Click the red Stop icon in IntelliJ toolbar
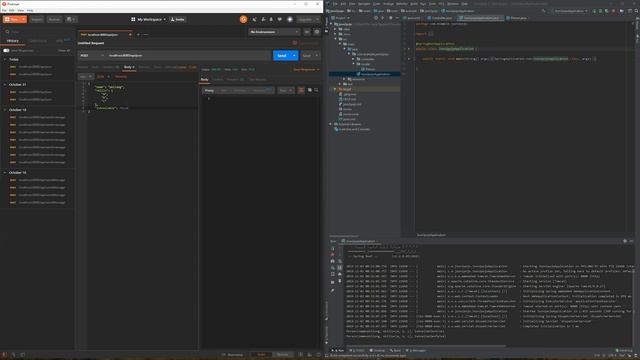Screen dimensions: 640x360 613,11
